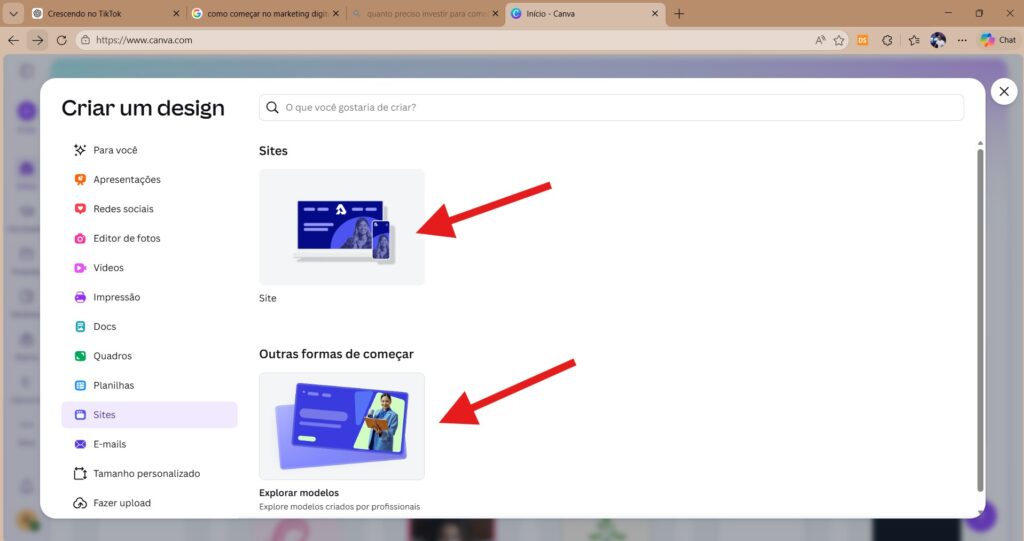
Task: Switch to 'como começar no marketing' tab
Action: point(265,14)
